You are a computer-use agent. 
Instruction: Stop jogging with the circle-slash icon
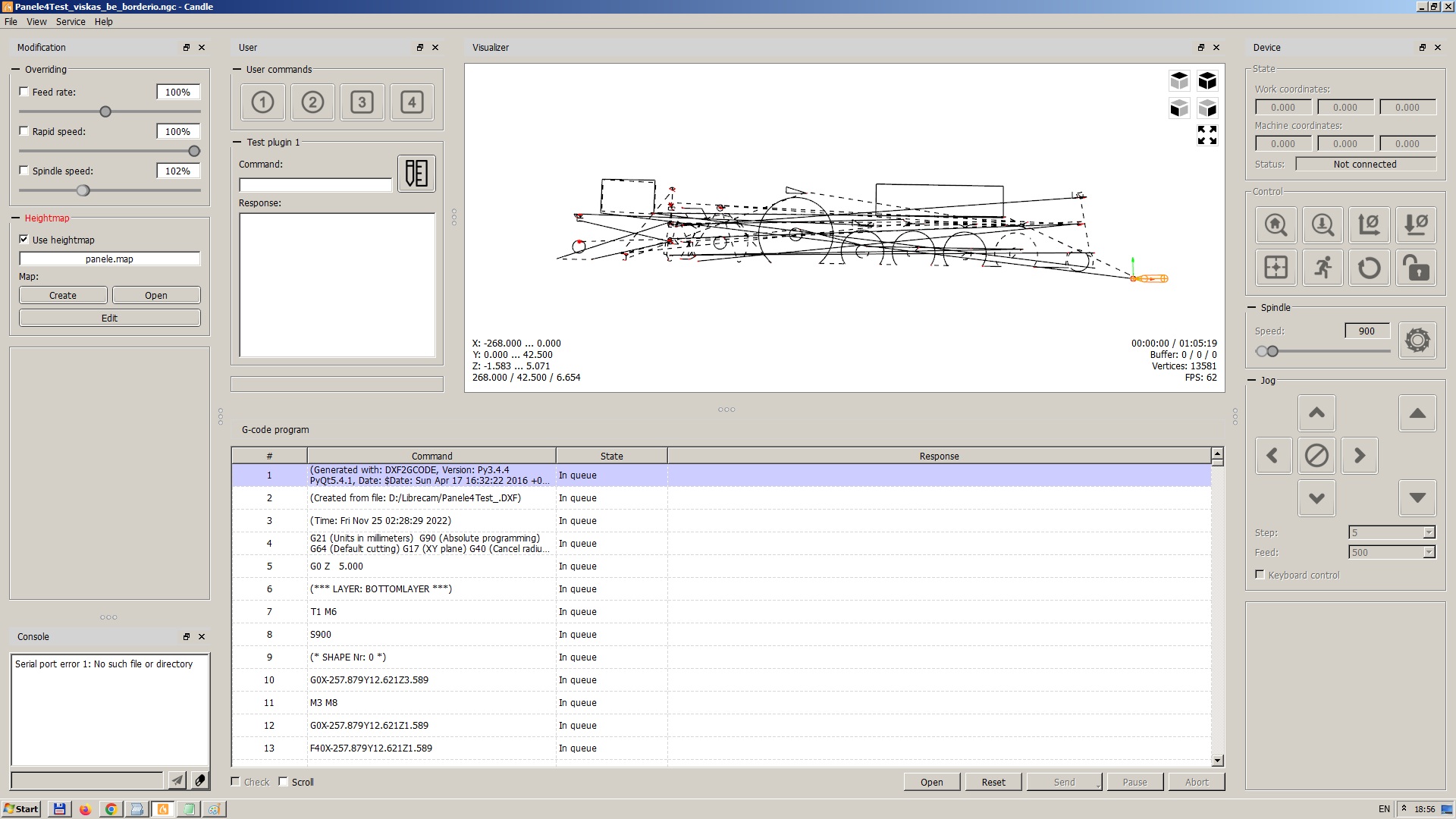click(1316, 456)
